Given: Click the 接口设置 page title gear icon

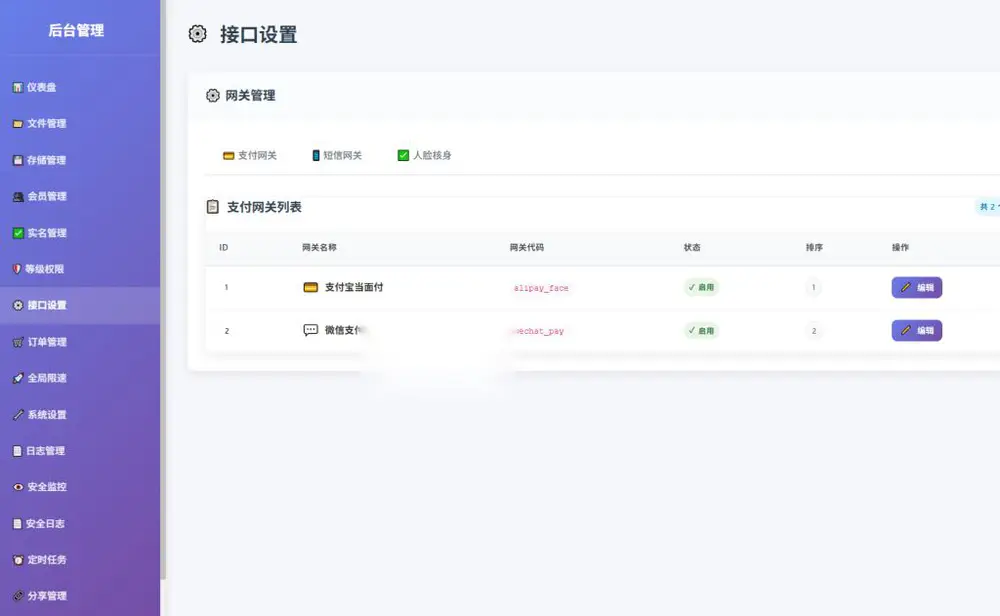Looking at the screenshot, I should (x=198, y=34).
